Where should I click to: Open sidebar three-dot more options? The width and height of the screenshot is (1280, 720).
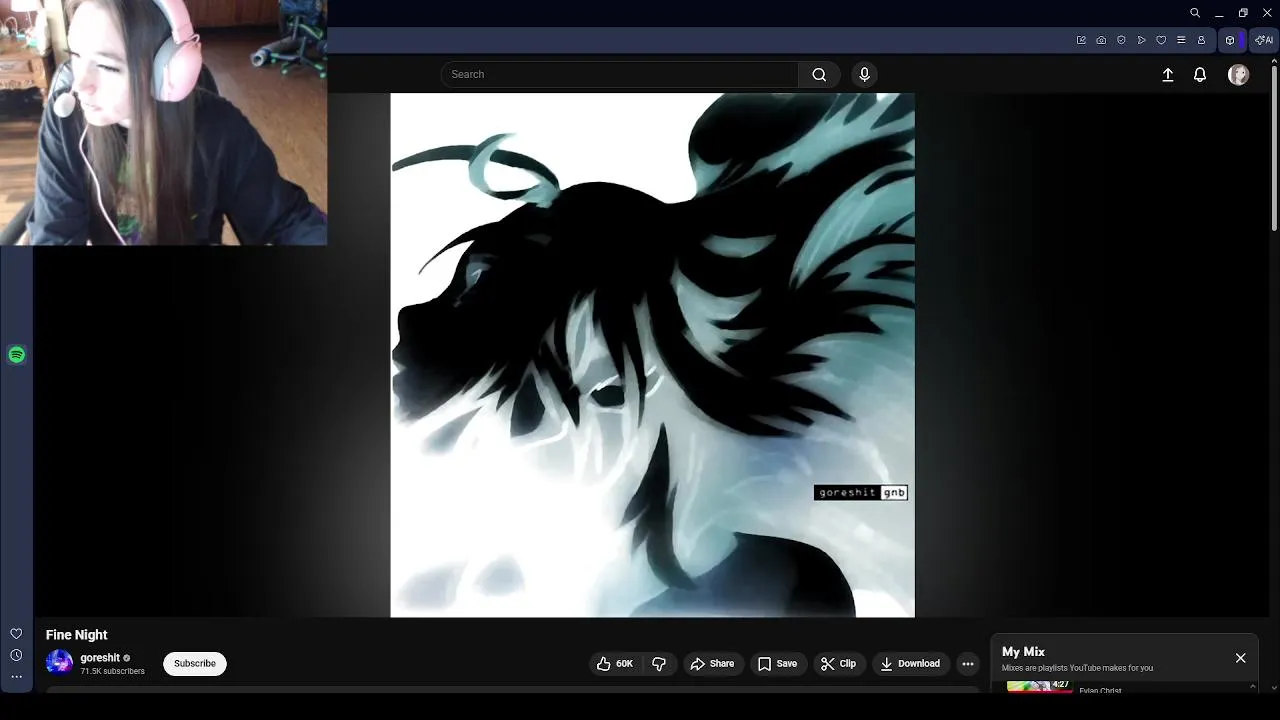pyautogui.click(x=16, y=677)
